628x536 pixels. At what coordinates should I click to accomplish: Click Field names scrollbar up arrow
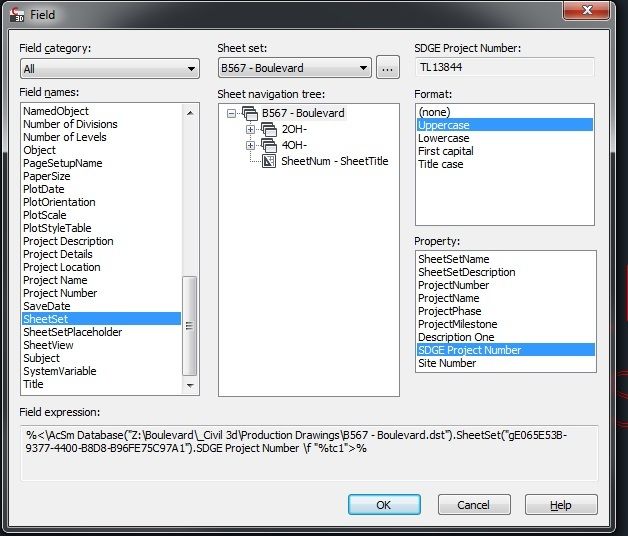pyautogui.click(x=190, y=113)
